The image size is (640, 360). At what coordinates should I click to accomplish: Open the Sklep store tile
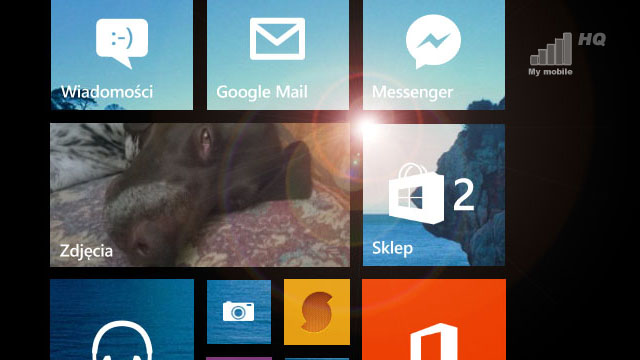[x=433, y=195]
